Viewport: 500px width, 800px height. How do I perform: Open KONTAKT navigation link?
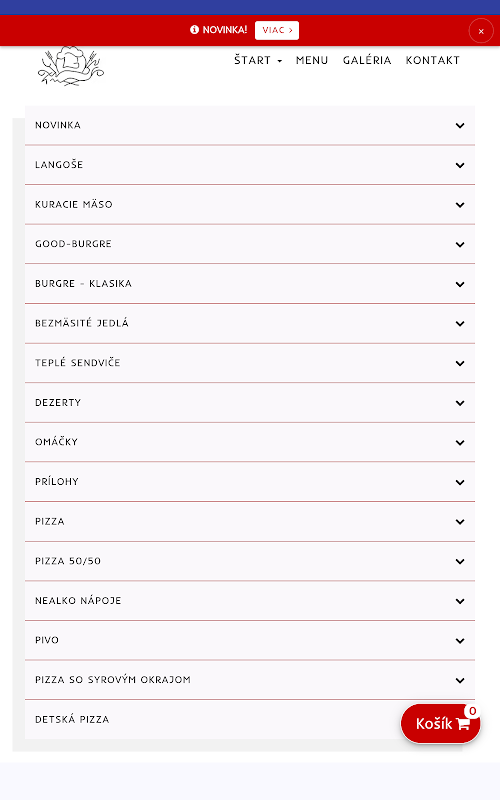(x=432, y=60)
